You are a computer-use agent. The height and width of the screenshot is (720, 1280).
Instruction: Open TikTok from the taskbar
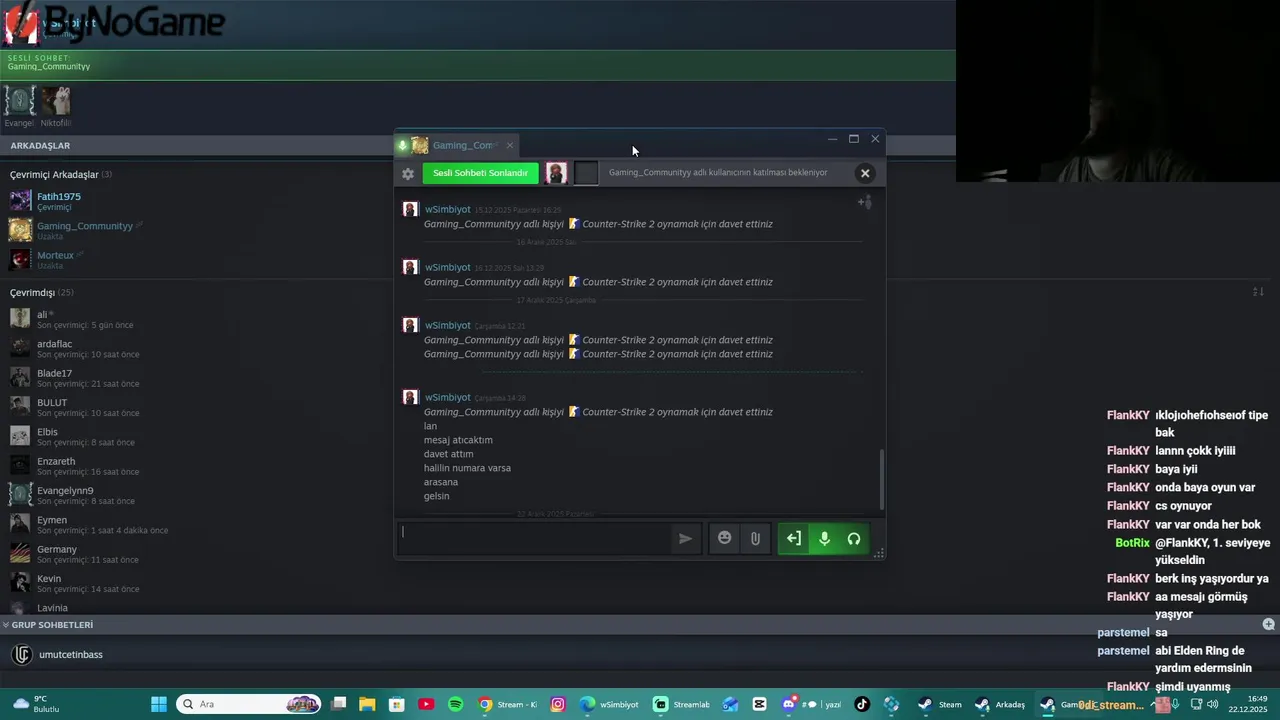(x=862, y=704)
